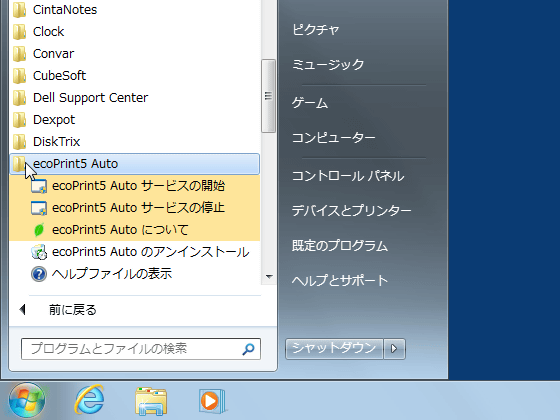The height and width of the screenshot is (420, 560).
Task: Open デバイスとプリンター from the Start menu
Action: coord(351,210)
